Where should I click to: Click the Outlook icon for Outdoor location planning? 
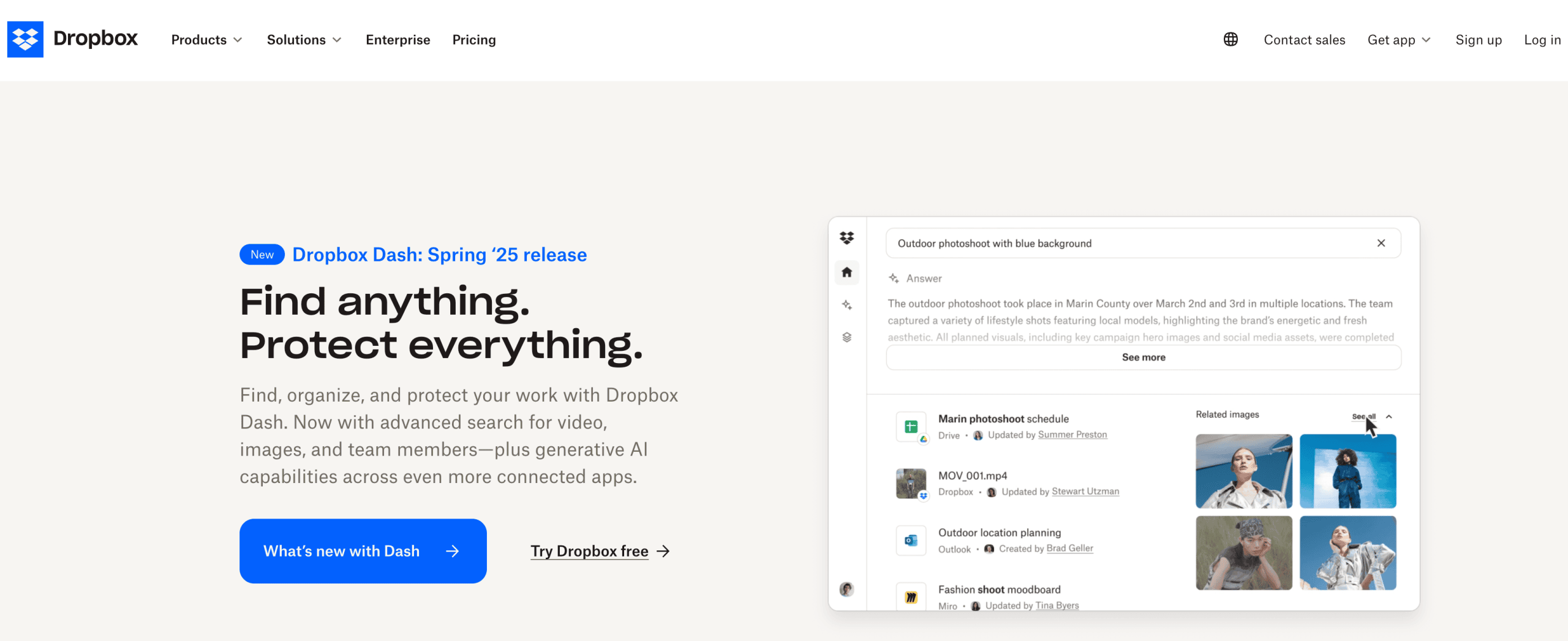click(x=911, y=541)
